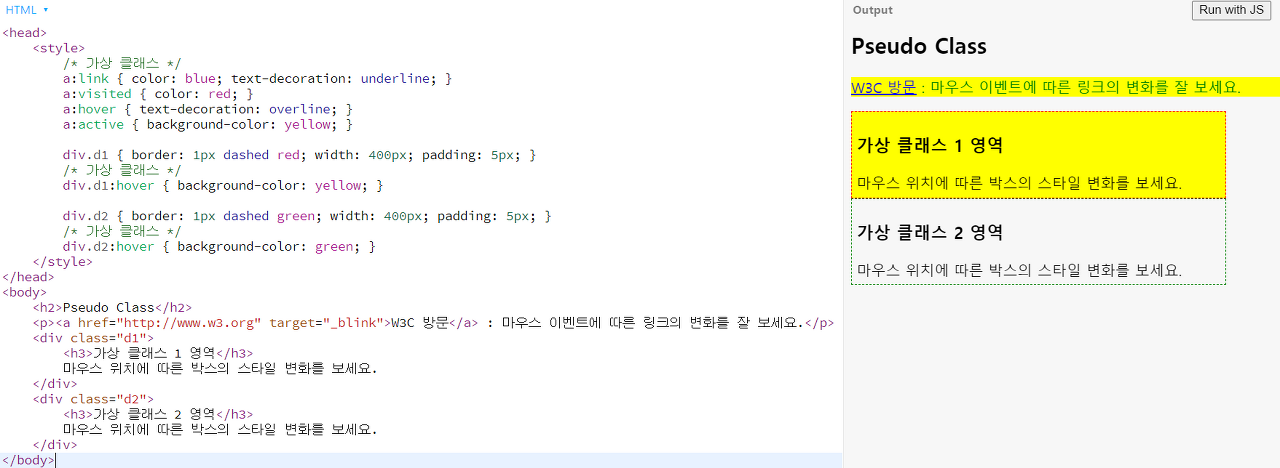Click the opening <style> tag line
This screenshot has width=1280, height=468.
pos(59,47)
